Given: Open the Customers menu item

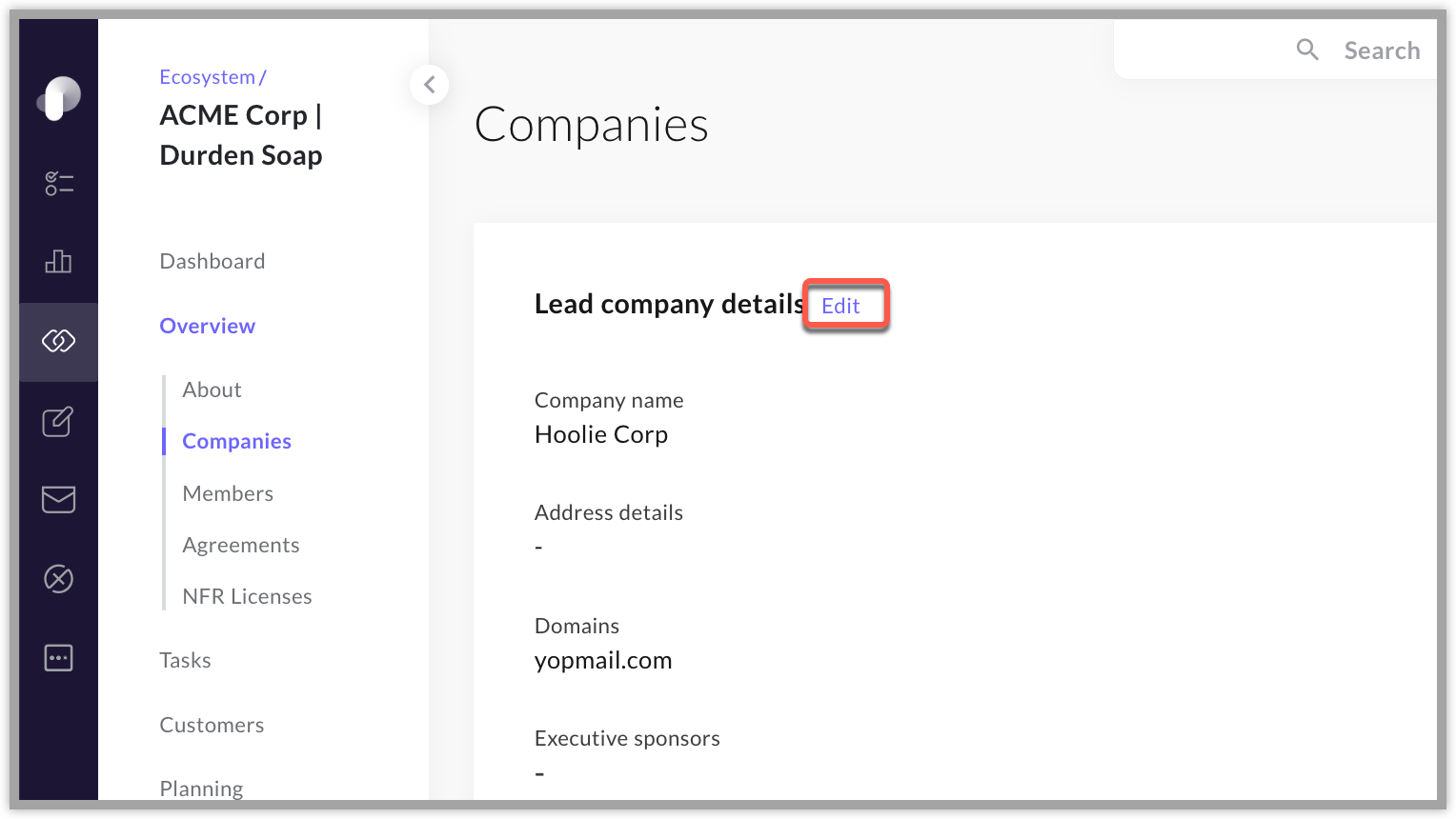Looking at the screenshot, I should (x=212, y=725).
